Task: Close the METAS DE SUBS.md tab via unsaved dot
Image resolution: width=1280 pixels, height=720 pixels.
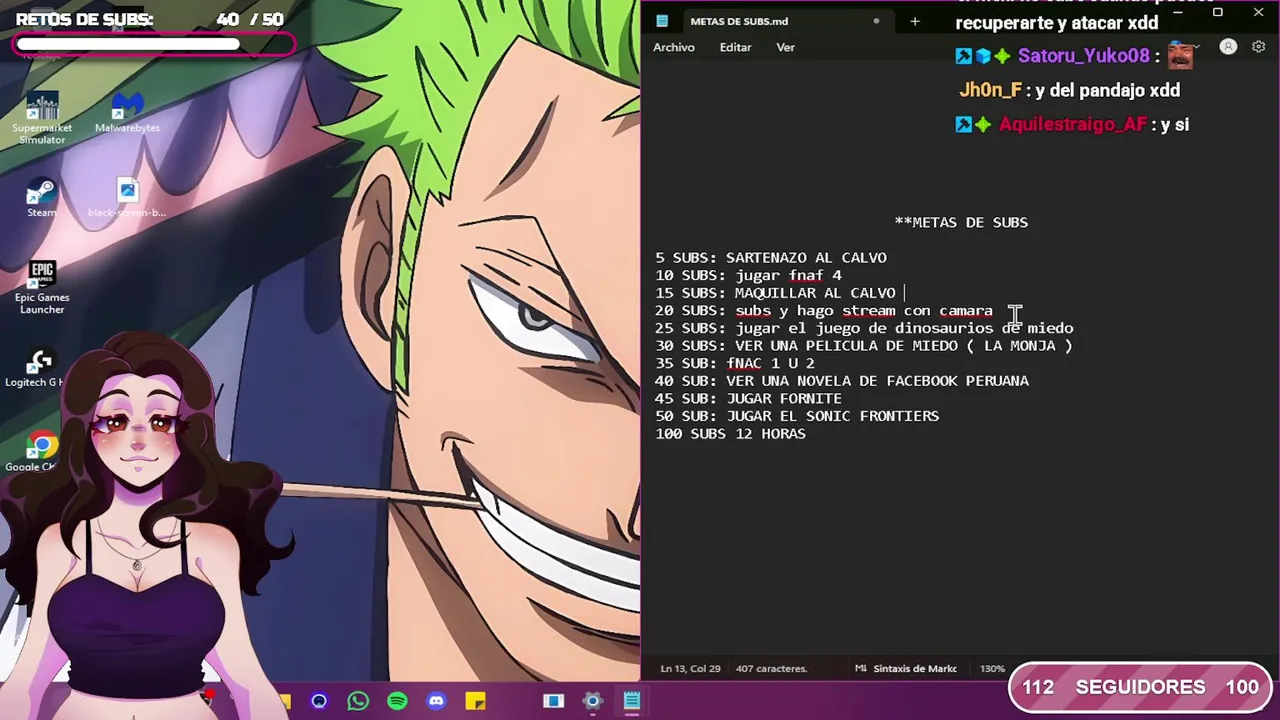Action: [876, 21]
